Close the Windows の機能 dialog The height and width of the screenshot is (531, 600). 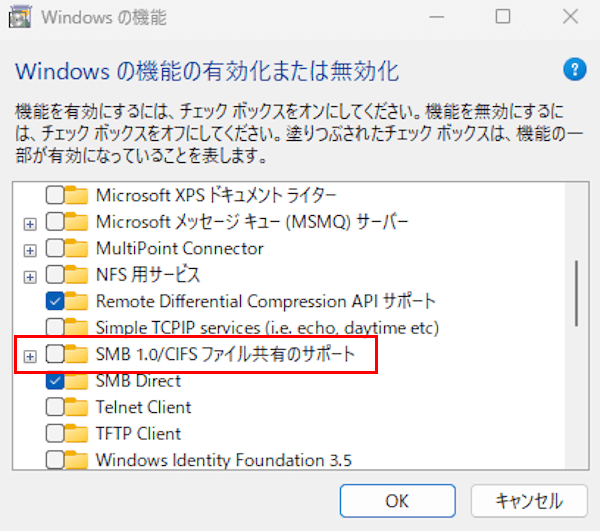(570, 16)
